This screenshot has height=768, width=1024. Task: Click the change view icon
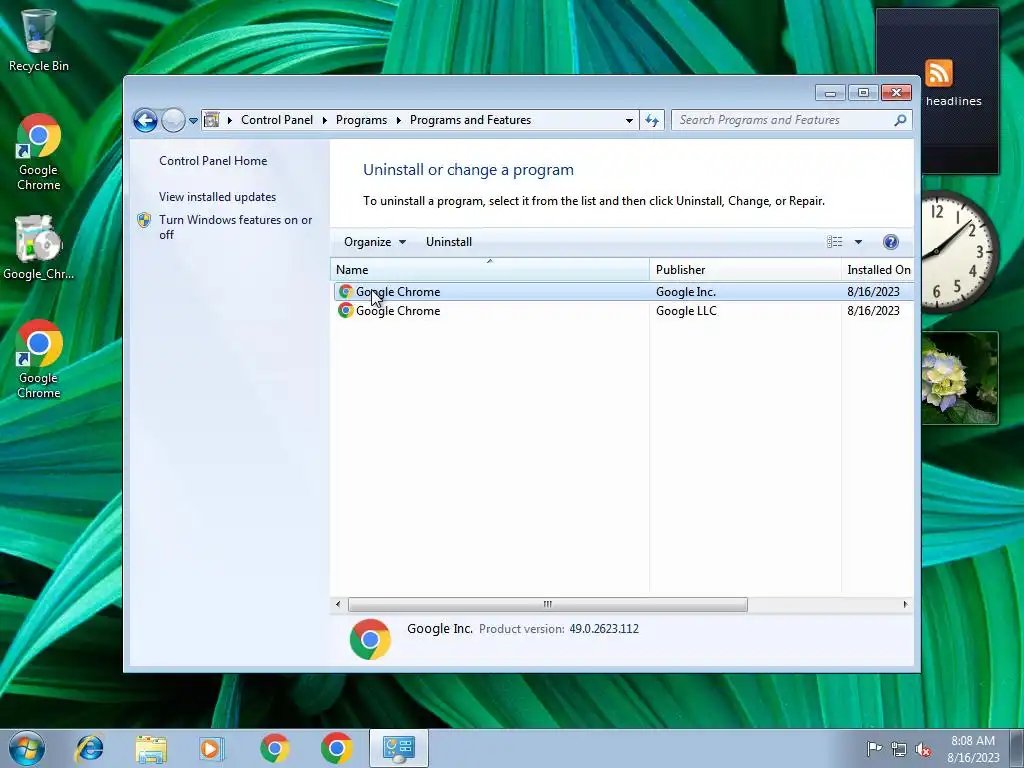835,242
